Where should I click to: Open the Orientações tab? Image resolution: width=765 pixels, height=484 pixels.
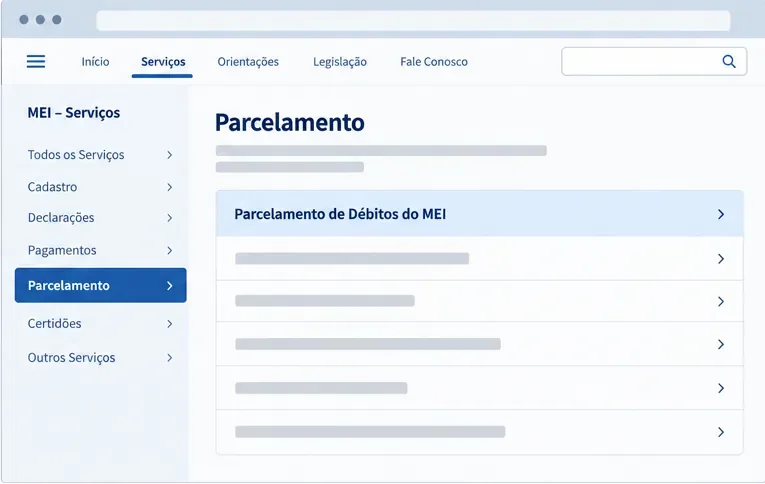pyautogui.click(x=248, y=62)
